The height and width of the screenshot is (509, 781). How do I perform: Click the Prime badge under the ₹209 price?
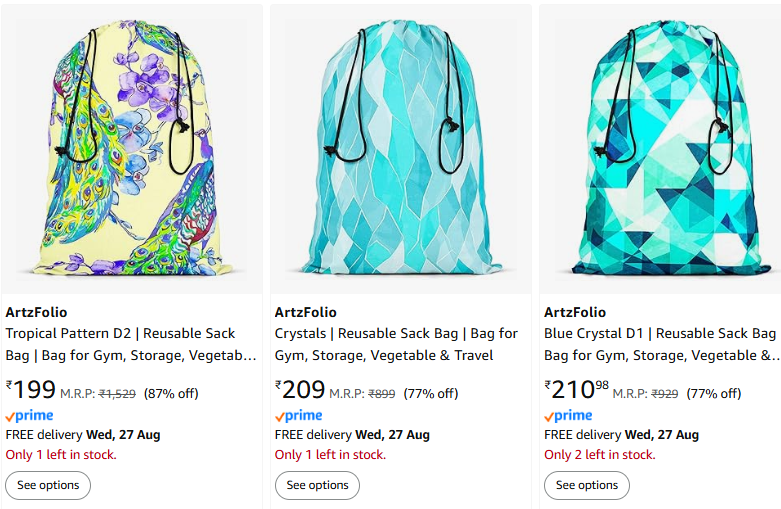(299, 415)
